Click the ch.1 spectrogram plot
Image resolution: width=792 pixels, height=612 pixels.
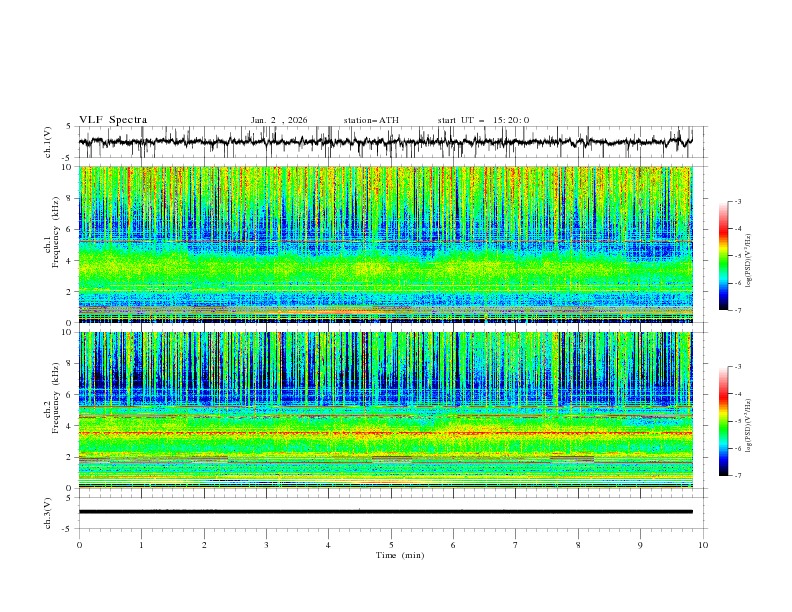(x=386, y=244)
